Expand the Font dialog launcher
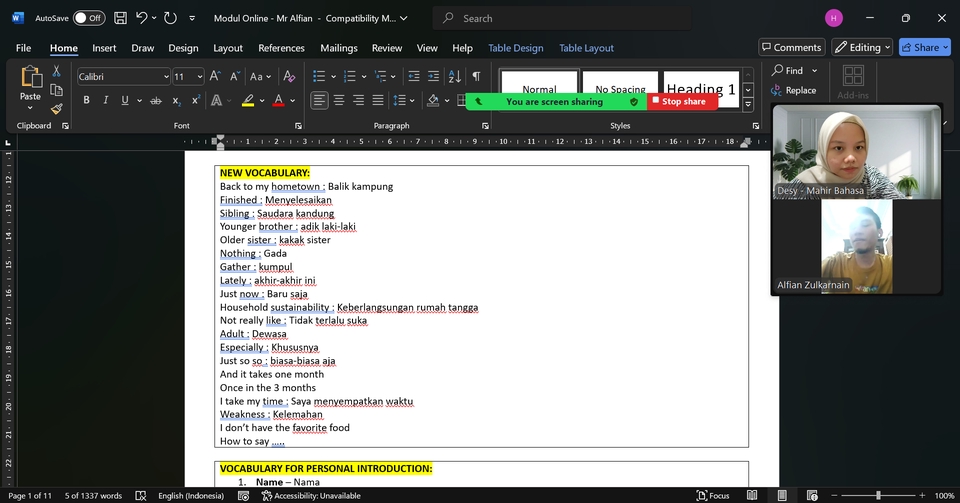Screen dimensions: 960x503 pos(298,126)
